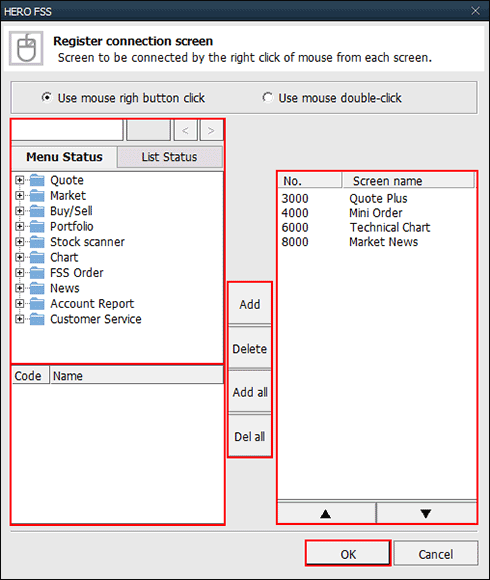Click the Quote folder icon
This screenshot has height=580, width=490.
[37, 180]
